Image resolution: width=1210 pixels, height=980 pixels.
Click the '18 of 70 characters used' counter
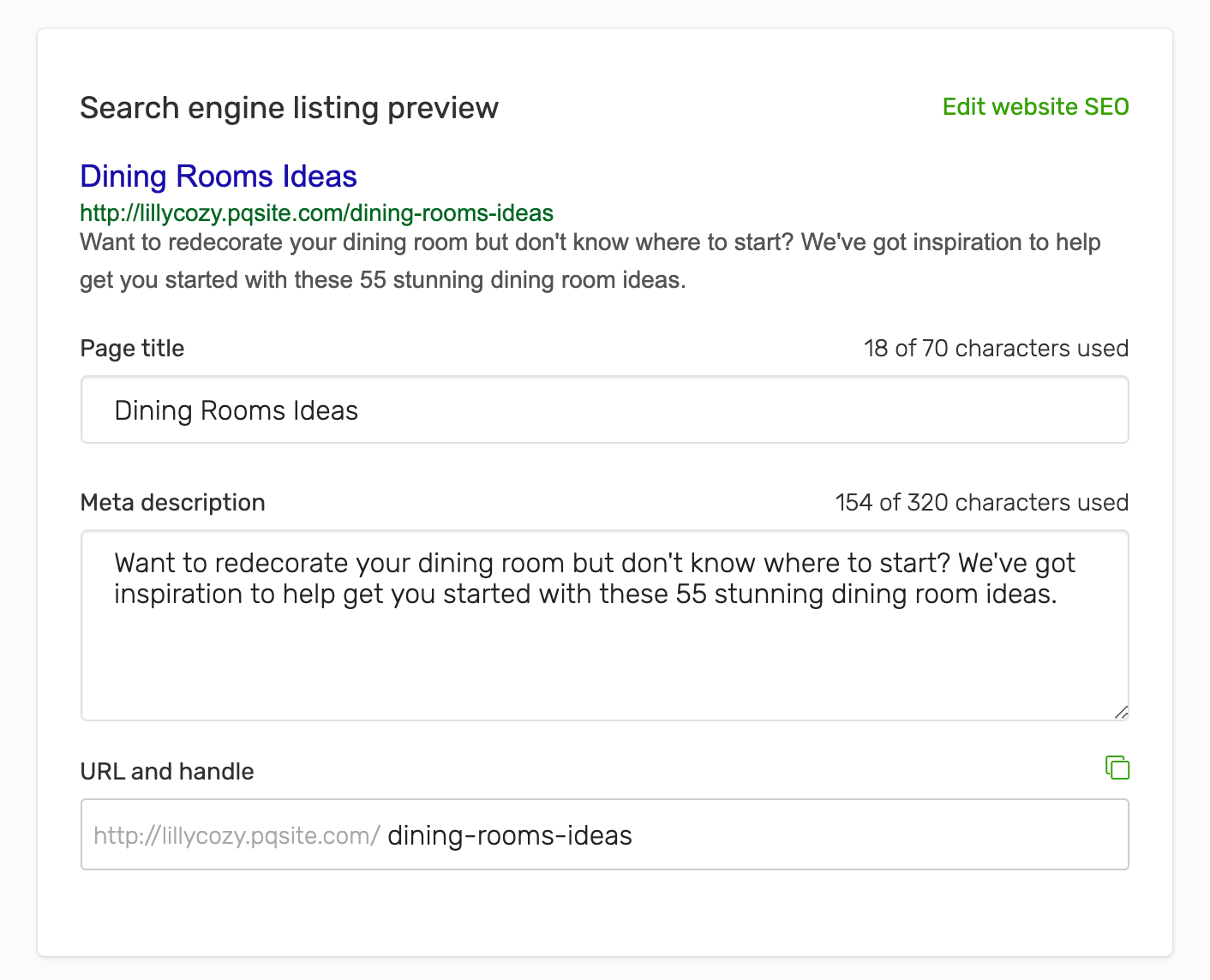click(996, 349)
